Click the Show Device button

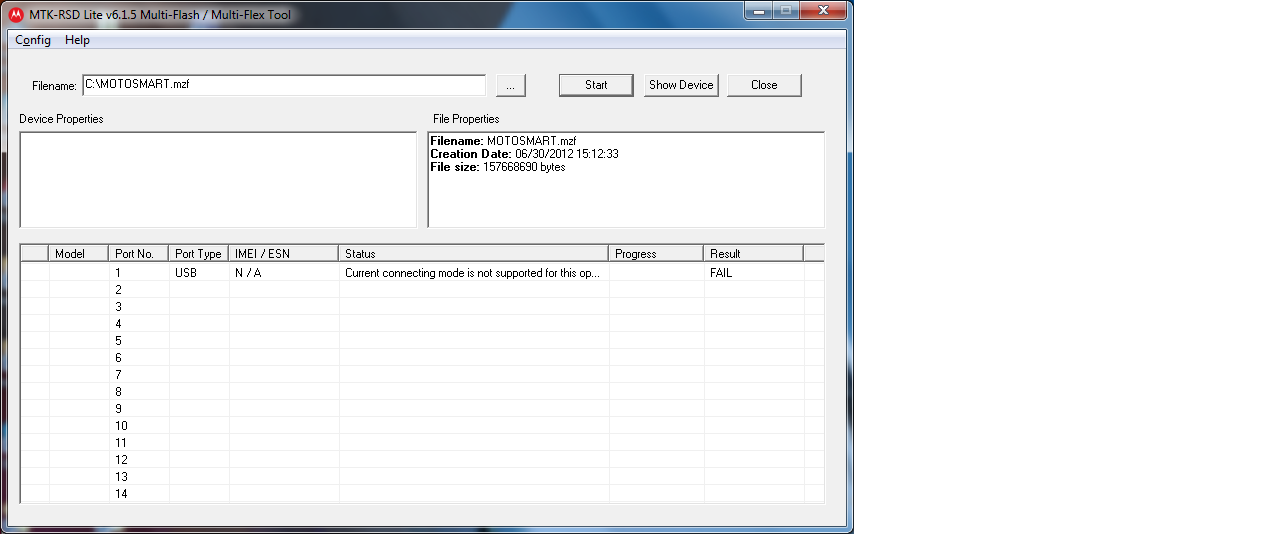point(681,85)
